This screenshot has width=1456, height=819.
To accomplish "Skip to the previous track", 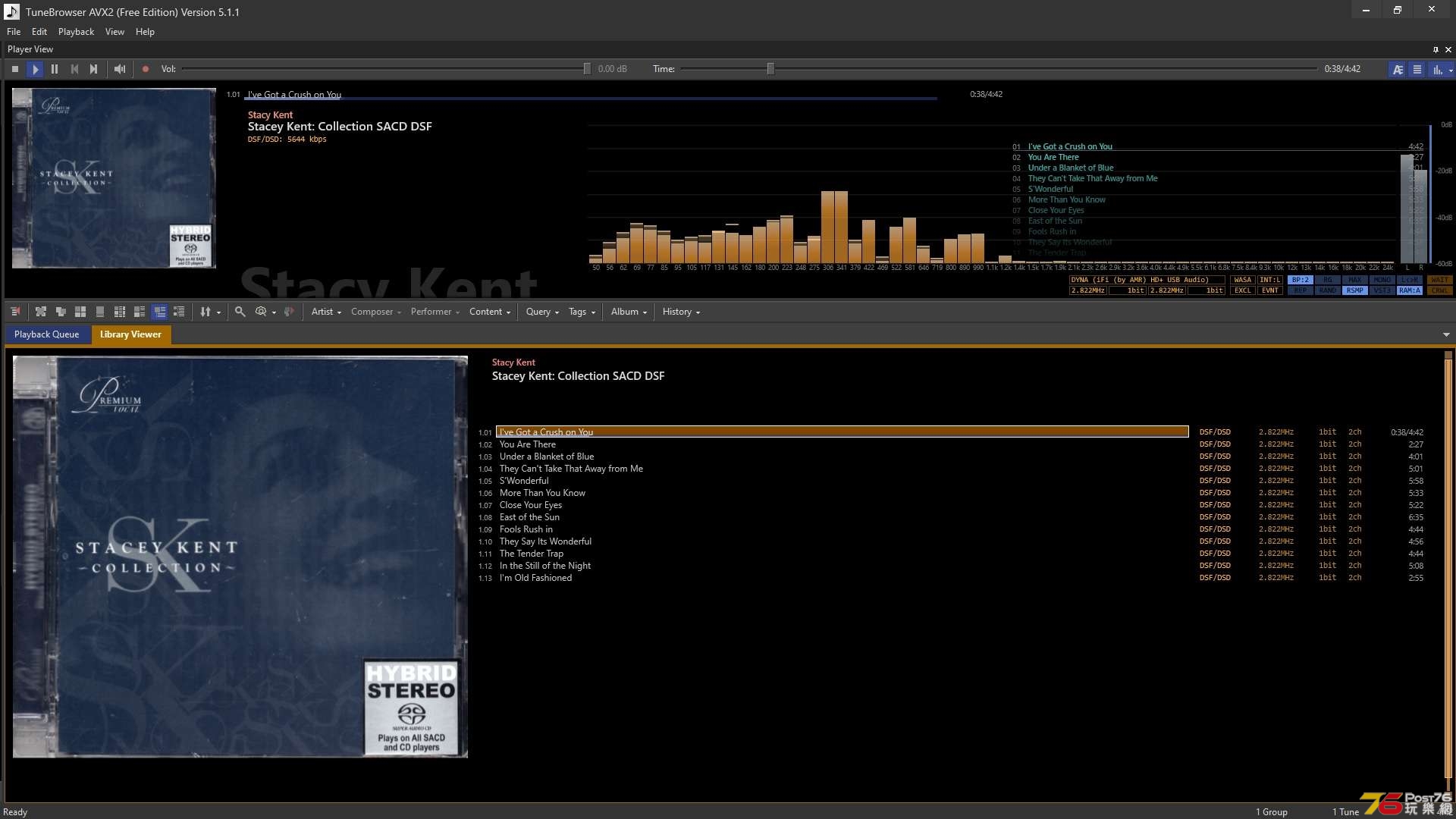I will coord(74,69).
